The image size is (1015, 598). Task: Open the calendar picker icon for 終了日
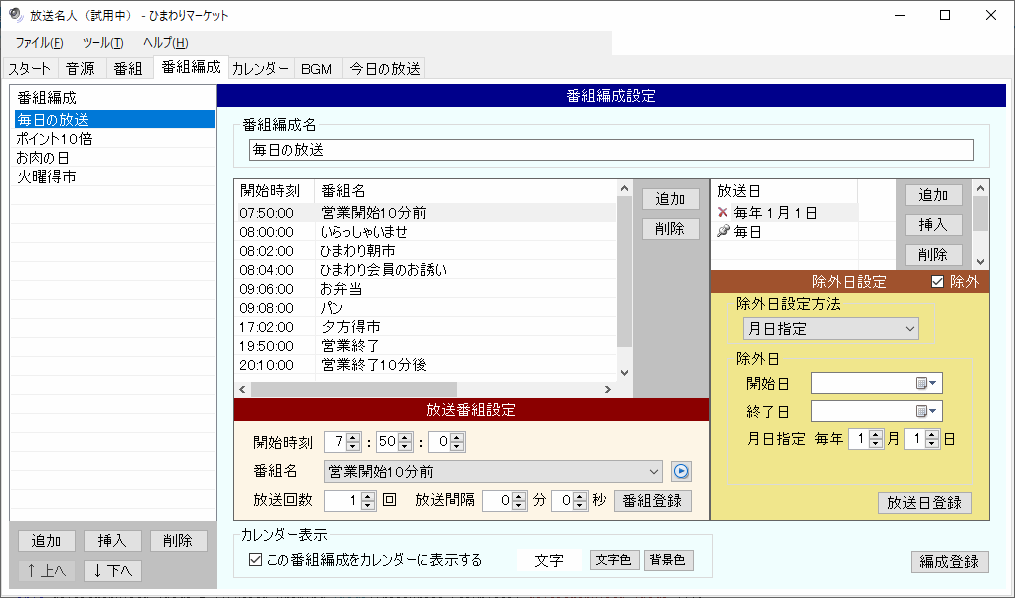pyautogui.click(x=924, y=411)
